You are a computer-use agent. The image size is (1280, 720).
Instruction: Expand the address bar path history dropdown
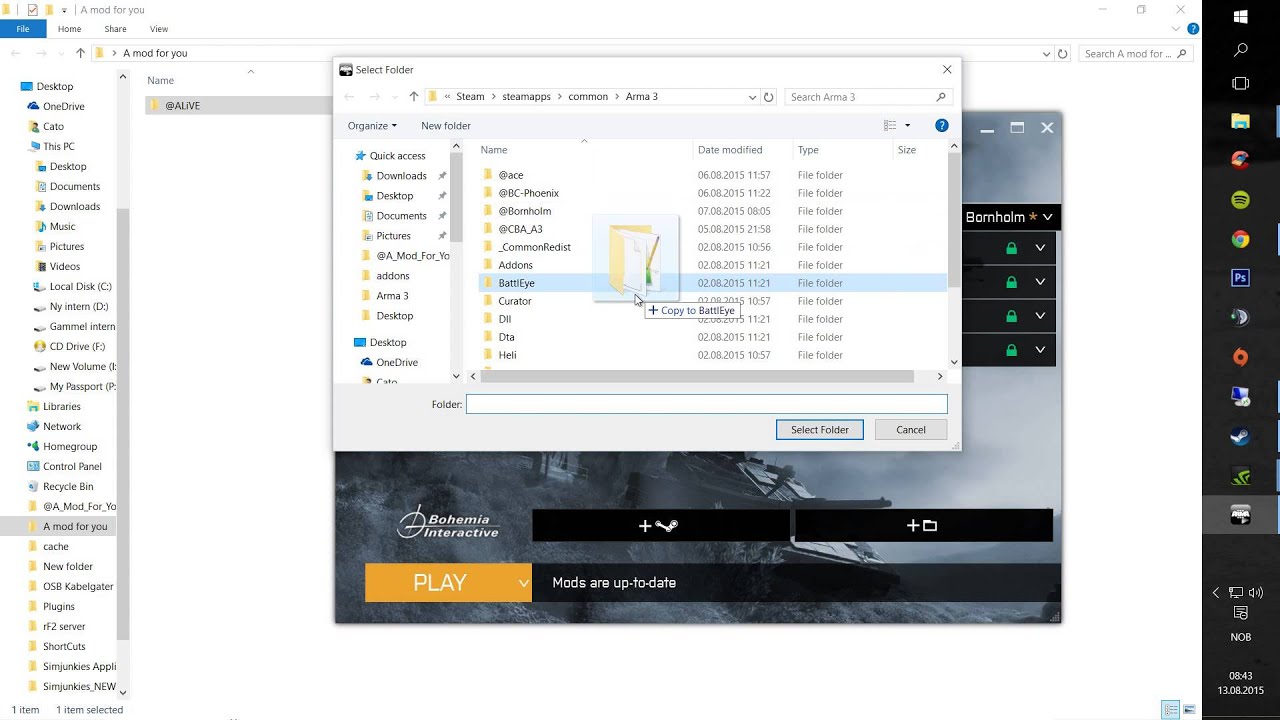click(752, 97)
